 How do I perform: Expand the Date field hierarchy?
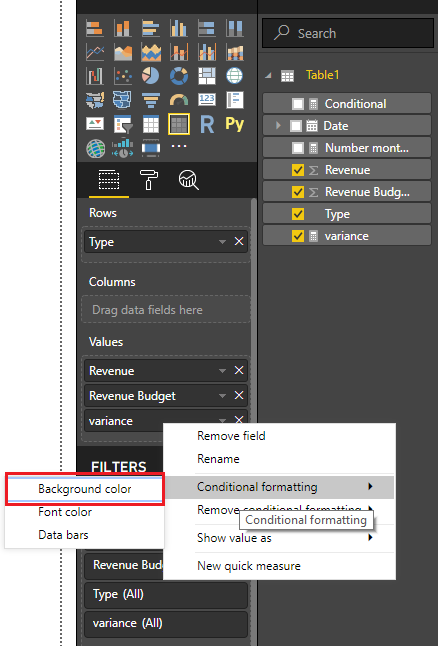point(278,125)
